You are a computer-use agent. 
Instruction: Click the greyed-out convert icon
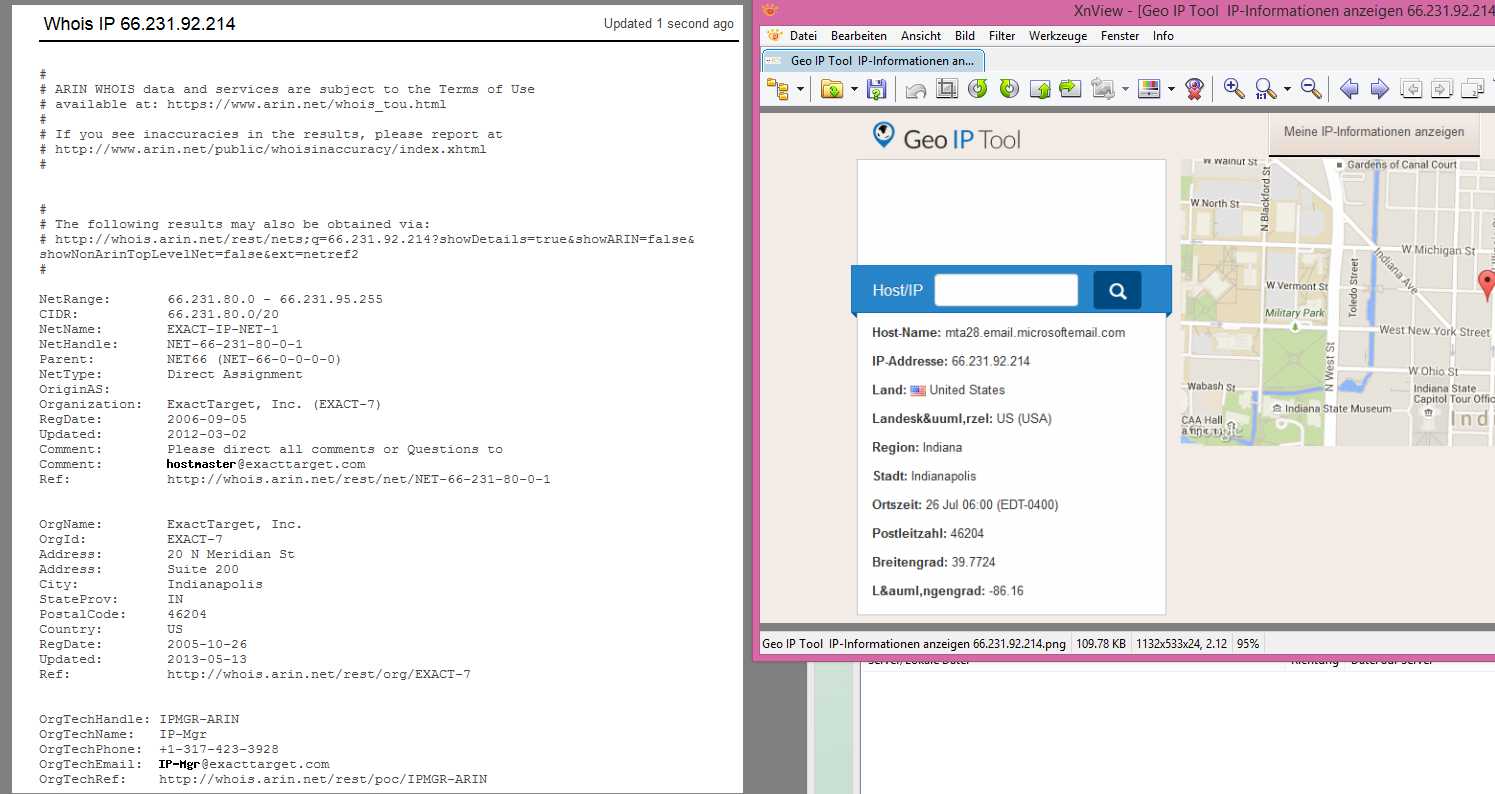pyautogui.click(x=1103, y=89)
